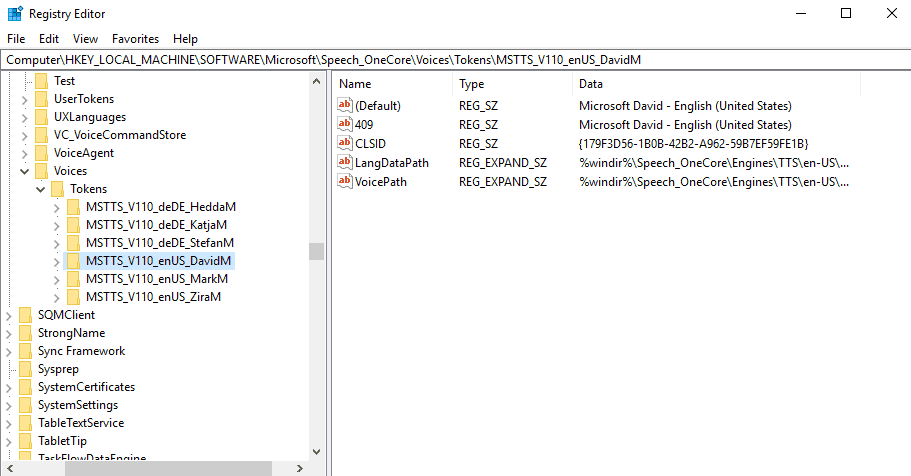The width and height of the screenshot is (911, 476).
Task: Open the File menu
Action: point(16,39)
